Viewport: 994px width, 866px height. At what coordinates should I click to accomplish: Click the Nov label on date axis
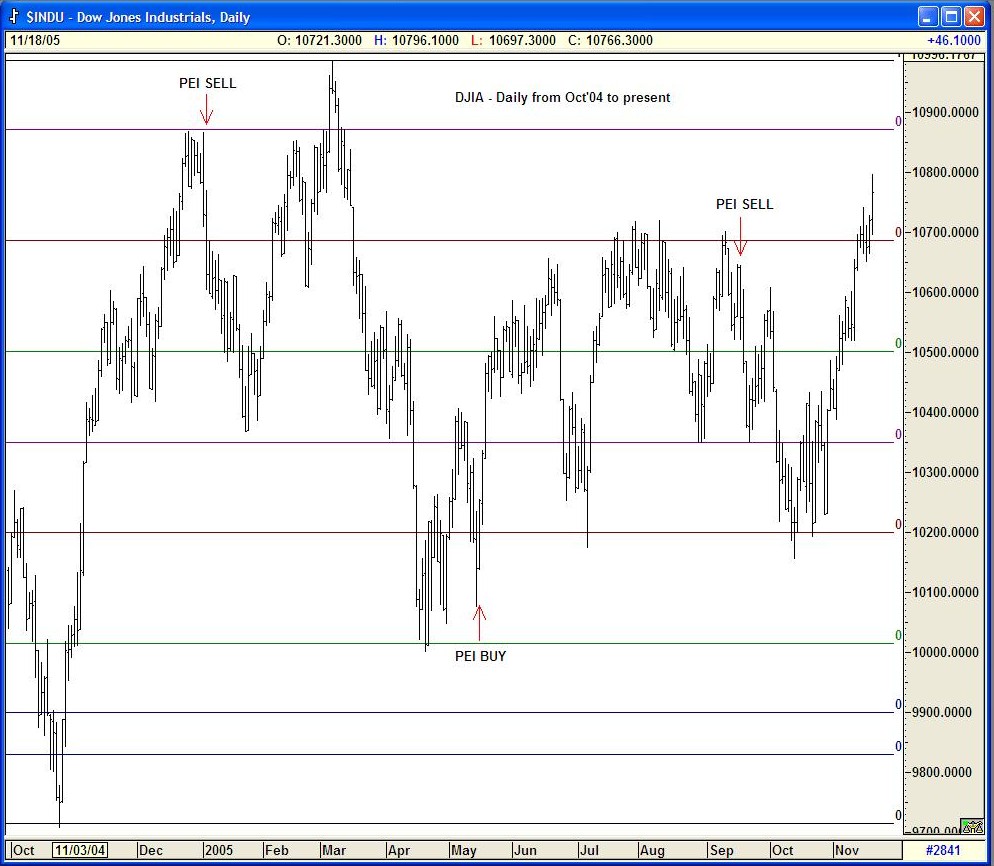point(847,850)
